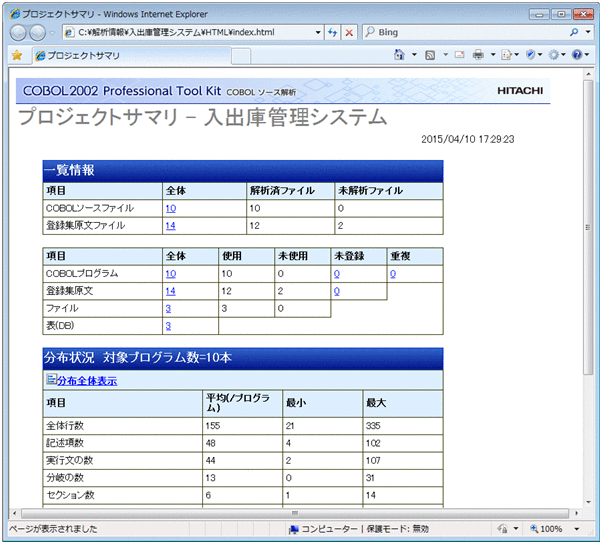Expand the Home button dropdown arrow

point(414,55)
